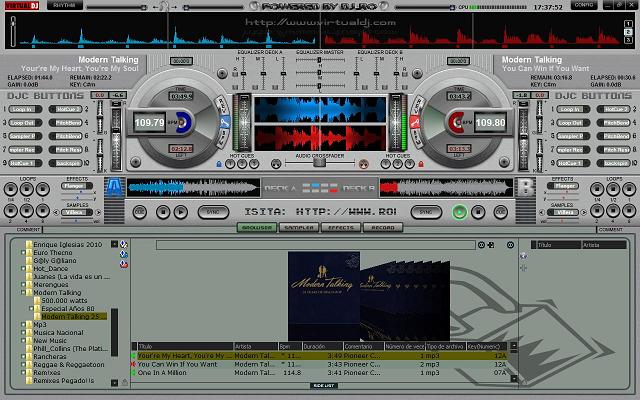Click Deck A headphone monitor icon

click(276, 164)
